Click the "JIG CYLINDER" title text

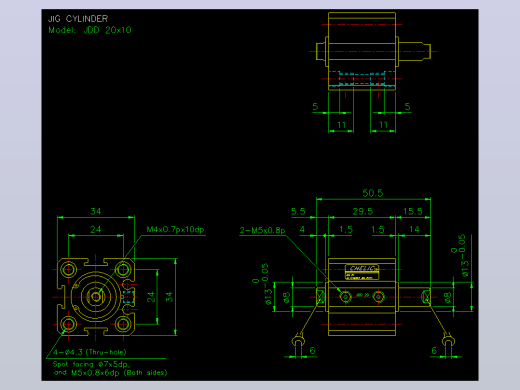78,19
